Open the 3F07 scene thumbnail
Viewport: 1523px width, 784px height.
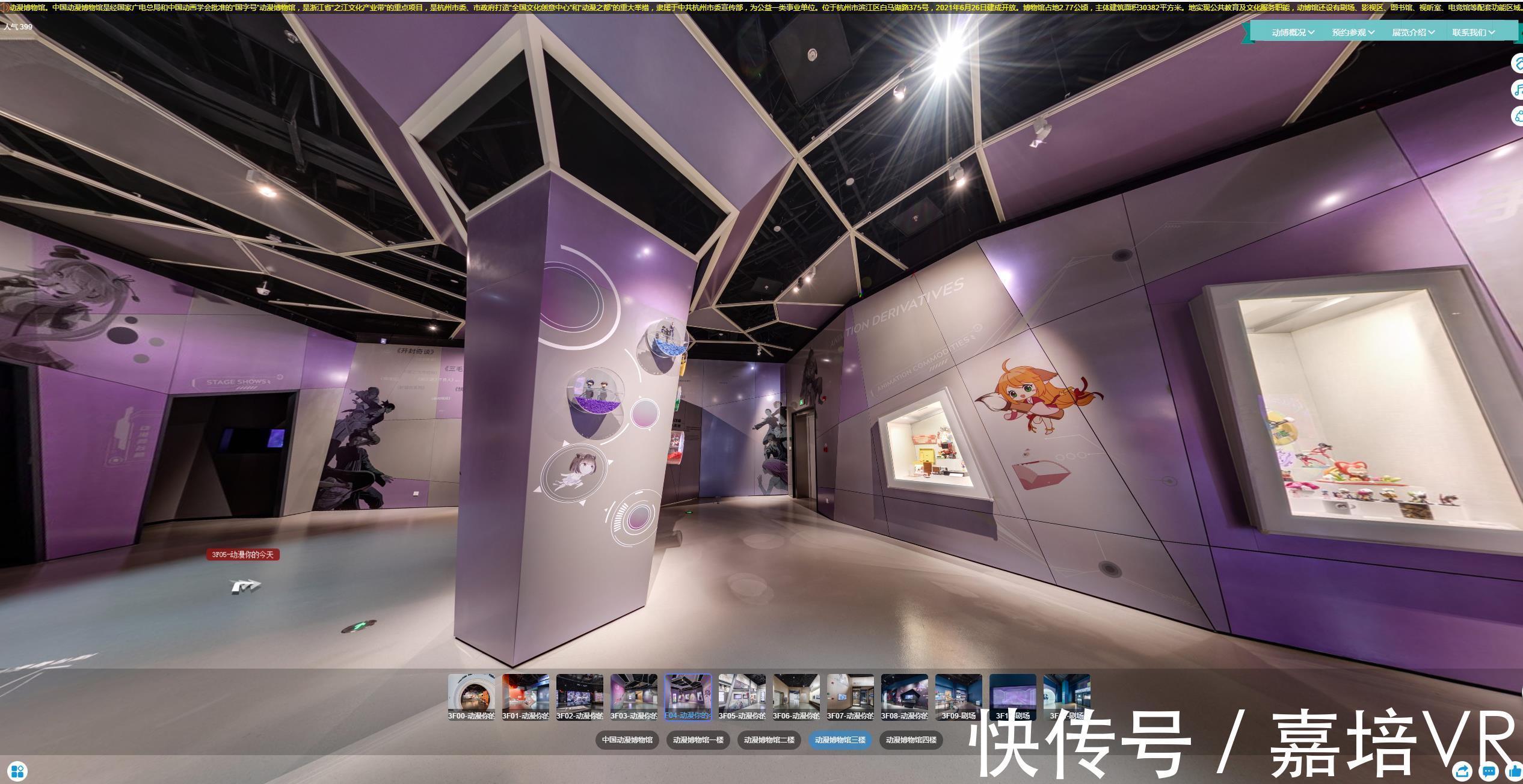pos(851,697)
